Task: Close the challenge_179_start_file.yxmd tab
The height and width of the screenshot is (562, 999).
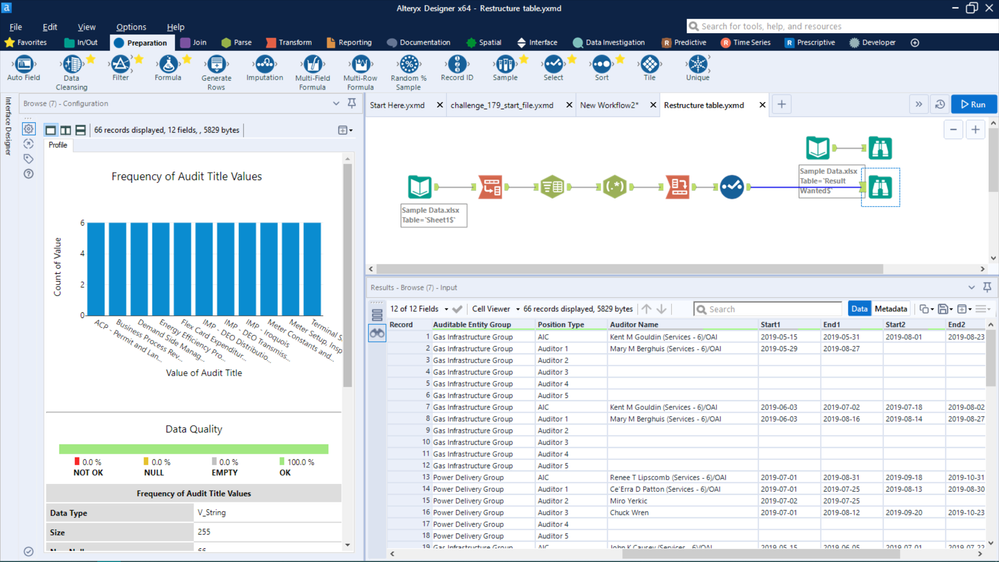Action: 569,105
